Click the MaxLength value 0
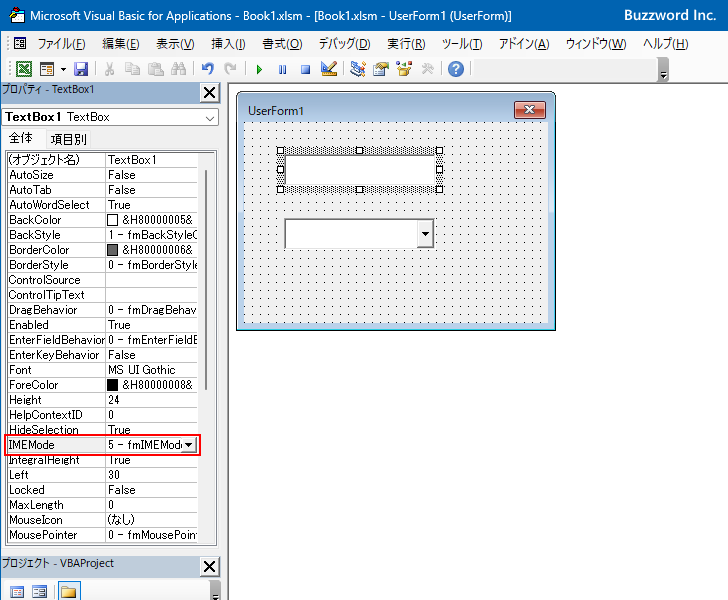This screenshot has width=728, height=600. 152,505
